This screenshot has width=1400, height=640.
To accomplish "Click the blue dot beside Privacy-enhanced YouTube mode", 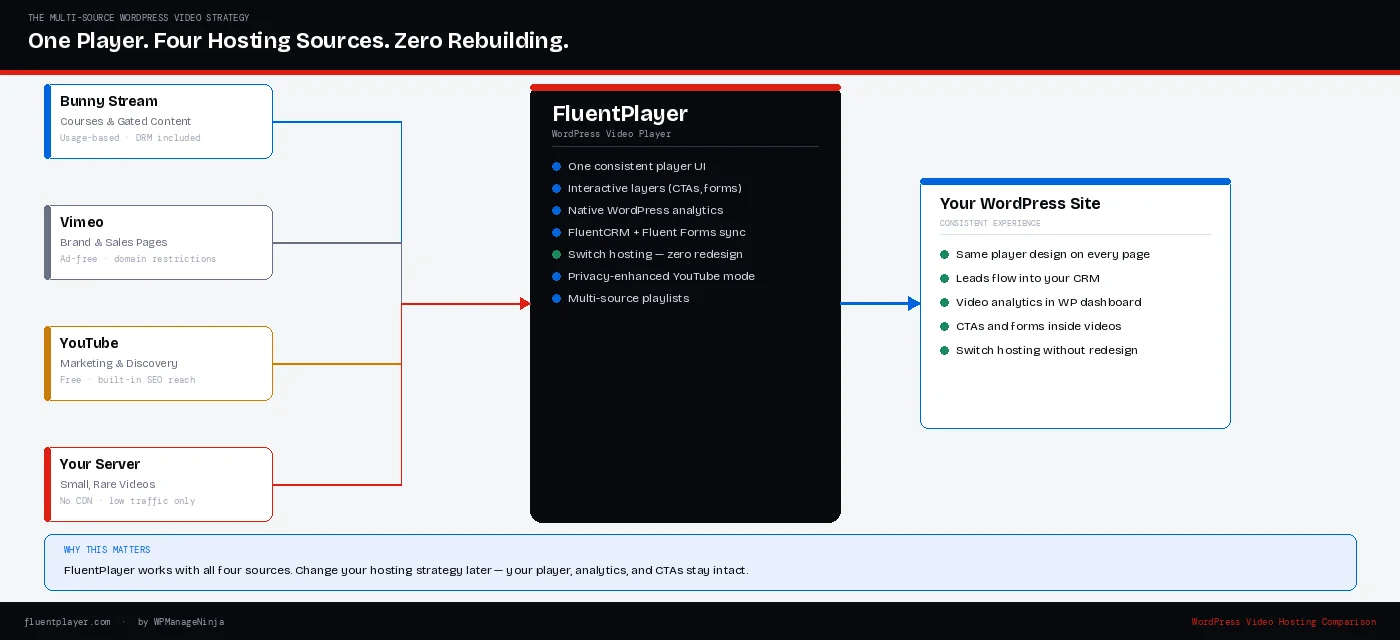I will (556, 276).
